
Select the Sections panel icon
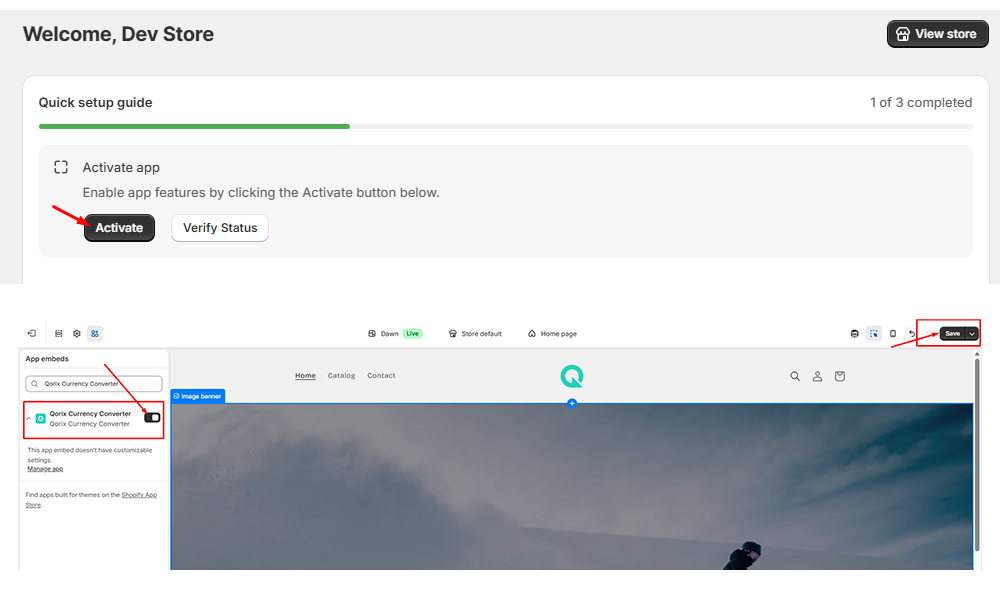click(x=58, y=334)
